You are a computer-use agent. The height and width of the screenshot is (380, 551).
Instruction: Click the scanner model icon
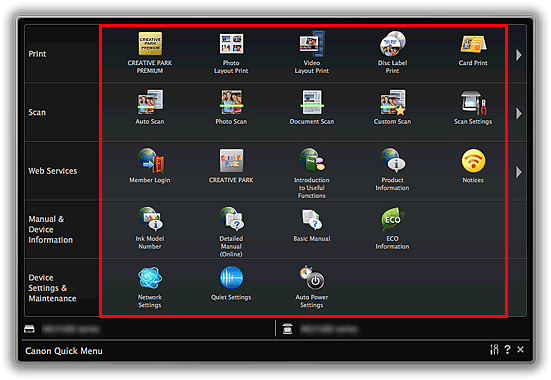click(287, 329)
